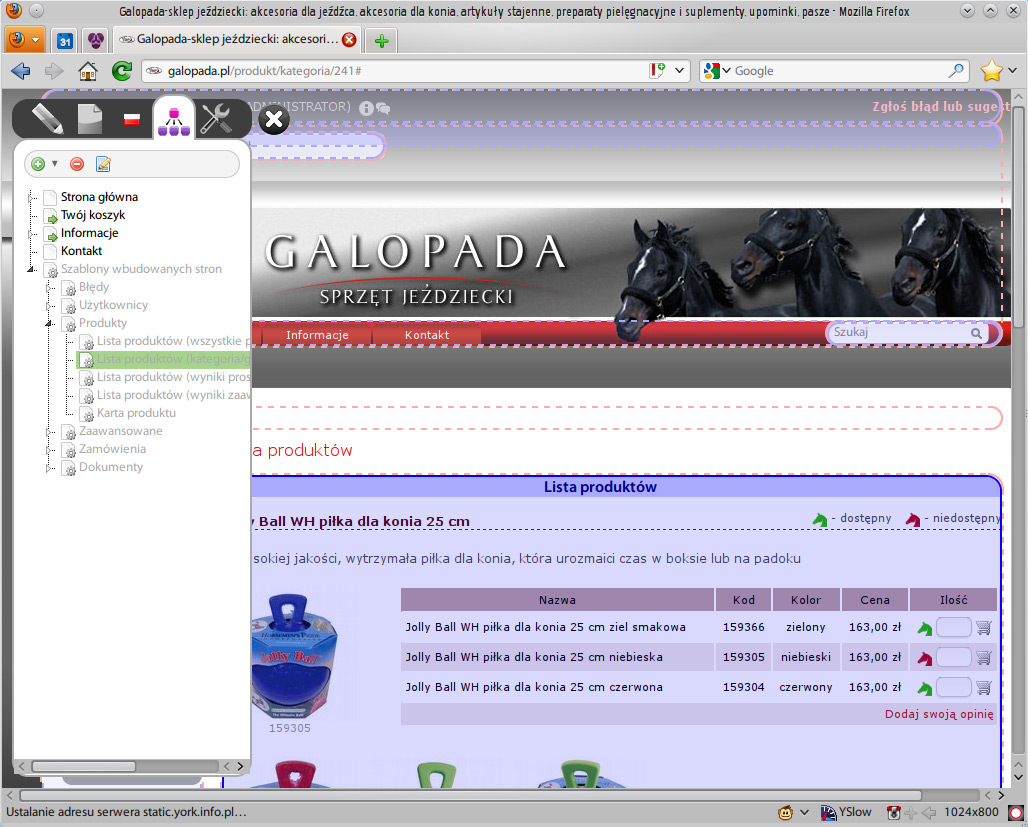1028x827 pixels.
Task: Expand the Strona główna tree node
Action: click(x=32, y=197)
